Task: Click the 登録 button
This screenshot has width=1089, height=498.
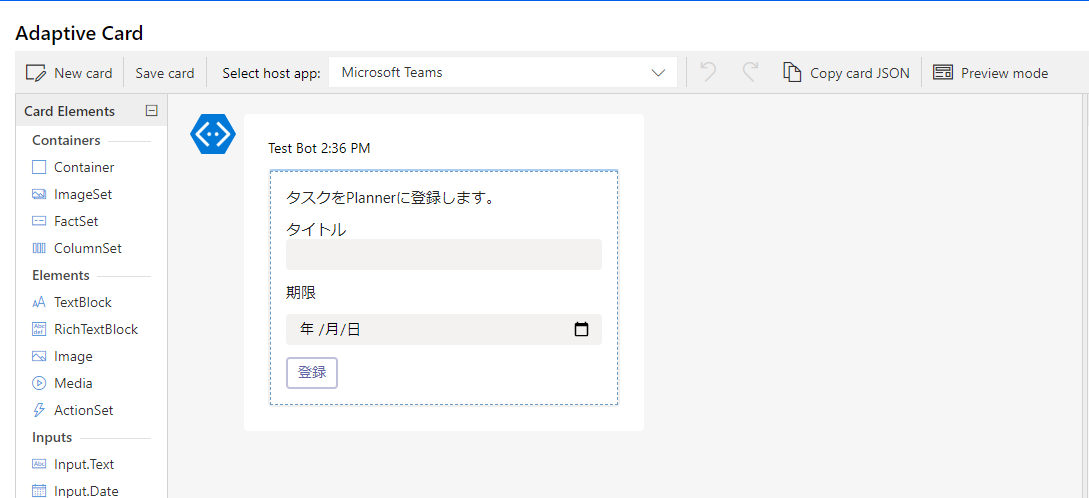Action: pos(312,372)
